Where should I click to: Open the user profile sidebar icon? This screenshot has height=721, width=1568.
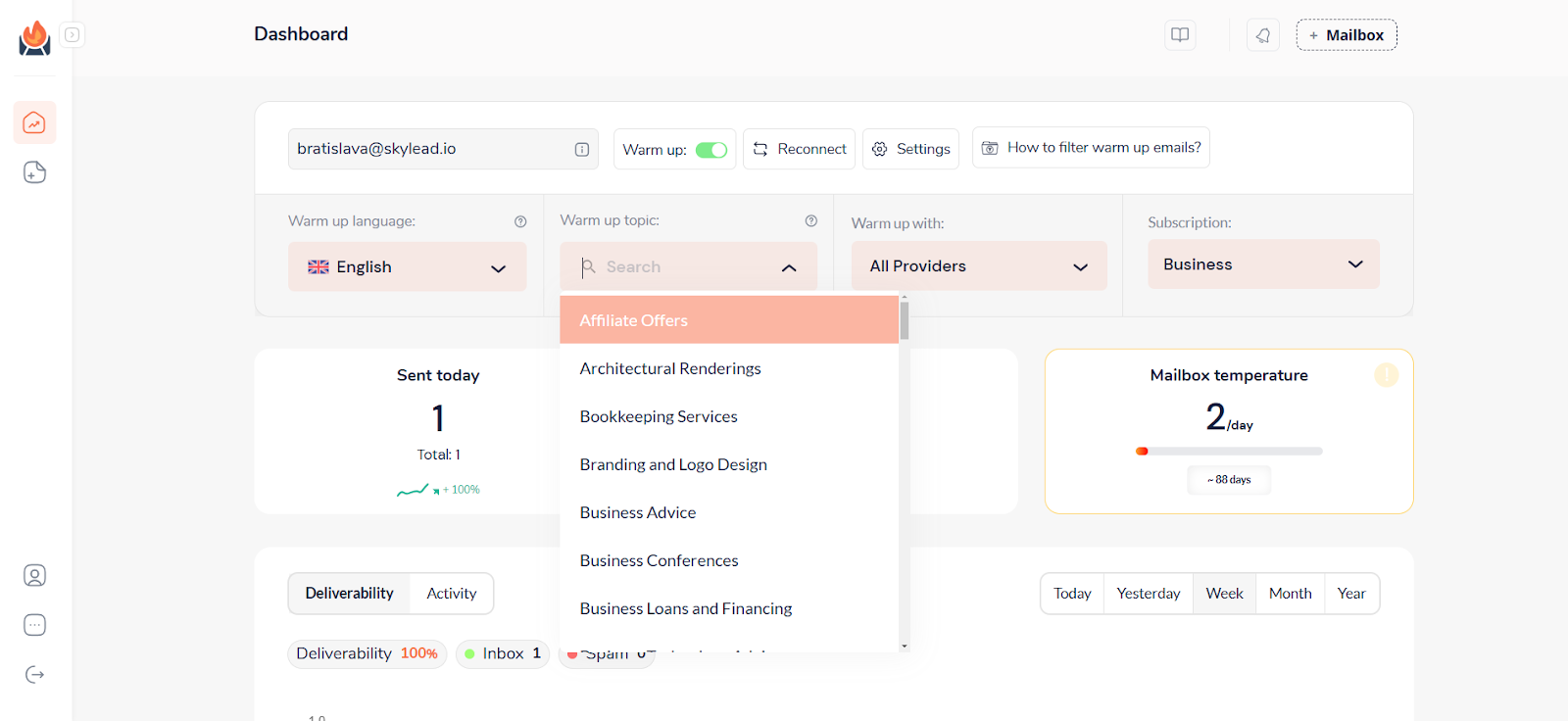tap(34, 575)
